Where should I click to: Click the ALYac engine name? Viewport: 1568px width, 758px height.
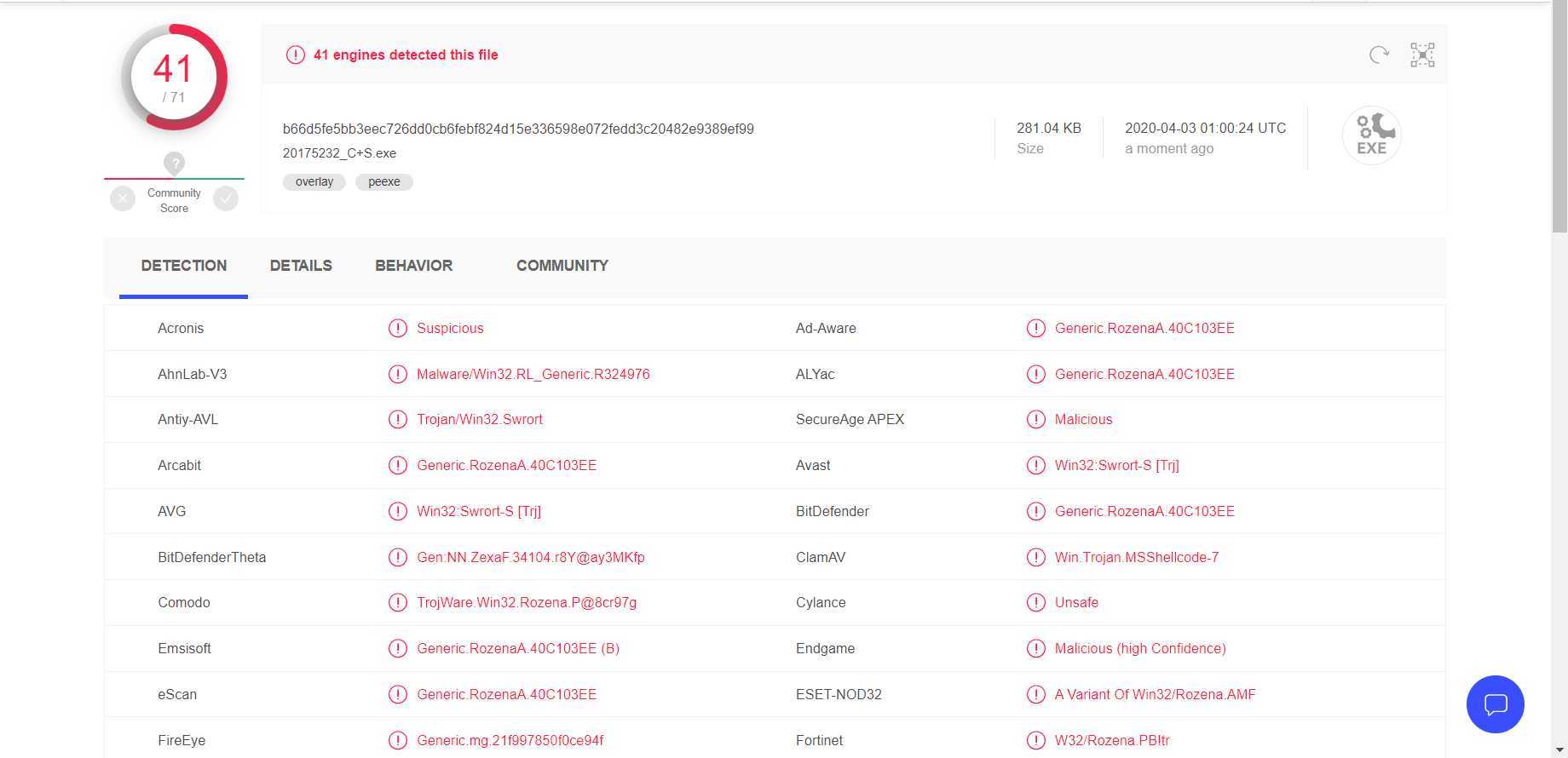816,374
